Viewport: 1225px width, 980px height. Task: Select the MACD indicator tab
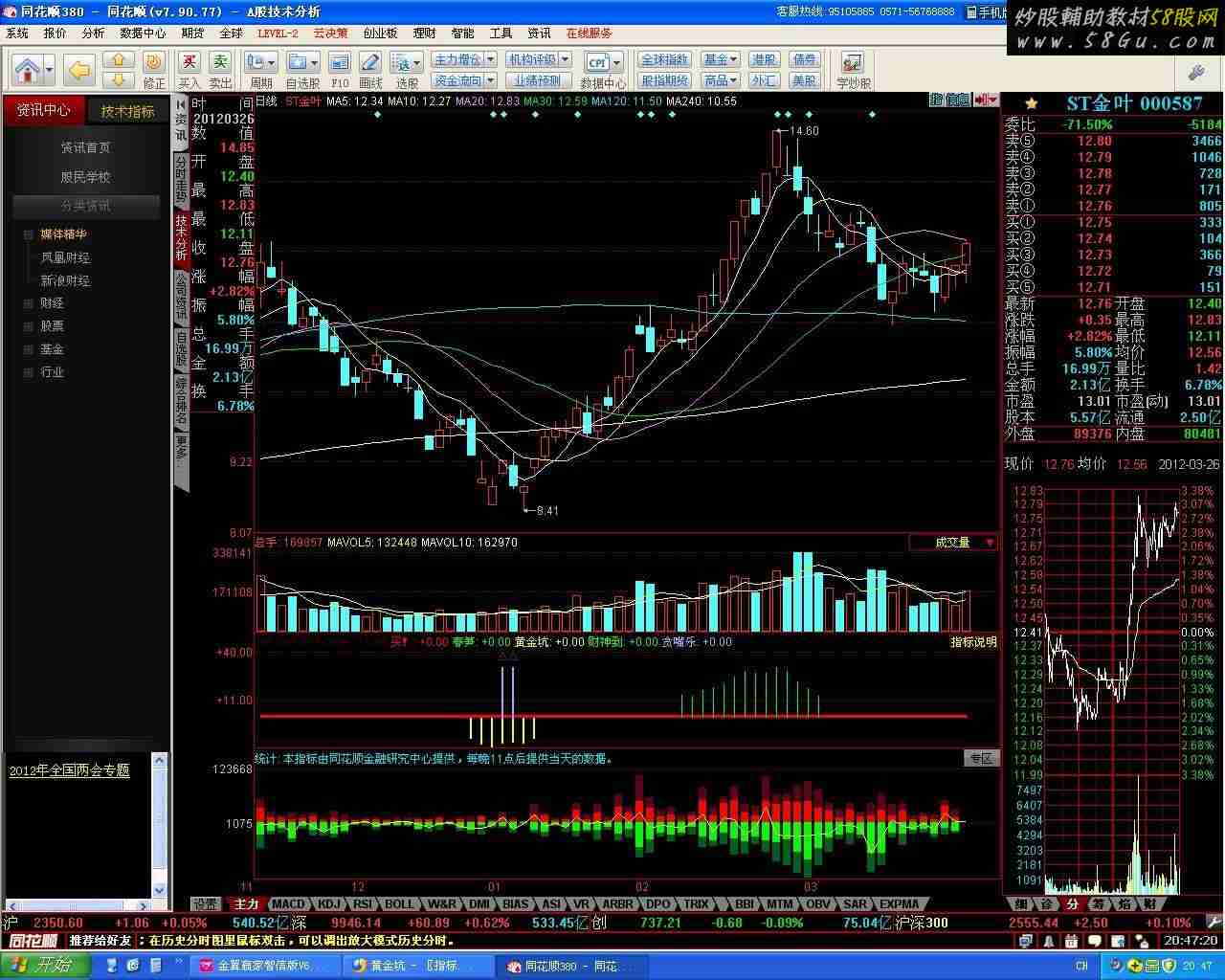point(288,904)
